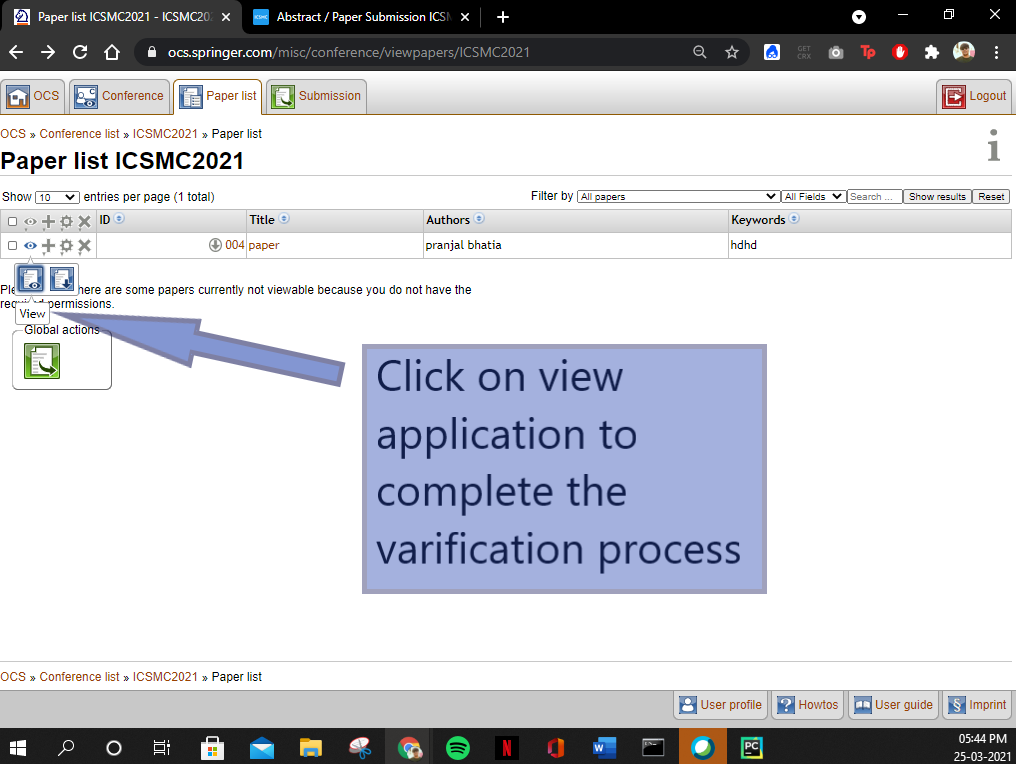Expand the All papers filter dropdown
This screenshot has height=764, width=1016.
point(678,197)
